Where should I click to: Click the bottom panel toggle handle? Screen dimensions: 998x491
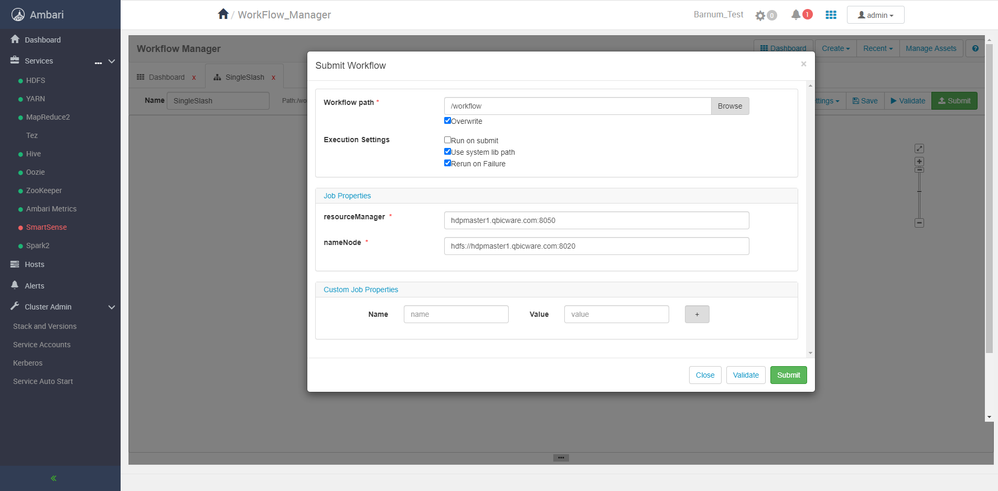point(561,457)
